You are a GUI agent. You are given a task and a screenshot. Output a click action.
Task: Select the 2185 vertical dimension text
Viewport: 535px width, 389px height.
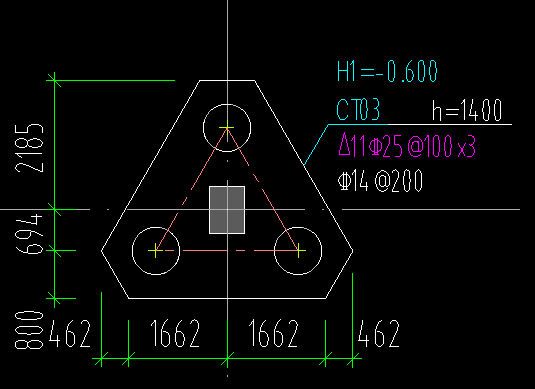tap(29, 148)
